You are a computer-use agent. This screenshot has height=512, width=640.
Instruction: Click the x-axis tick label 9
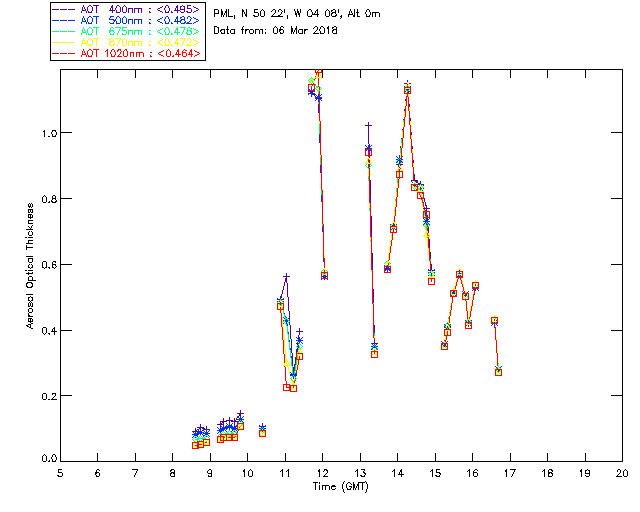click(210, 473)
